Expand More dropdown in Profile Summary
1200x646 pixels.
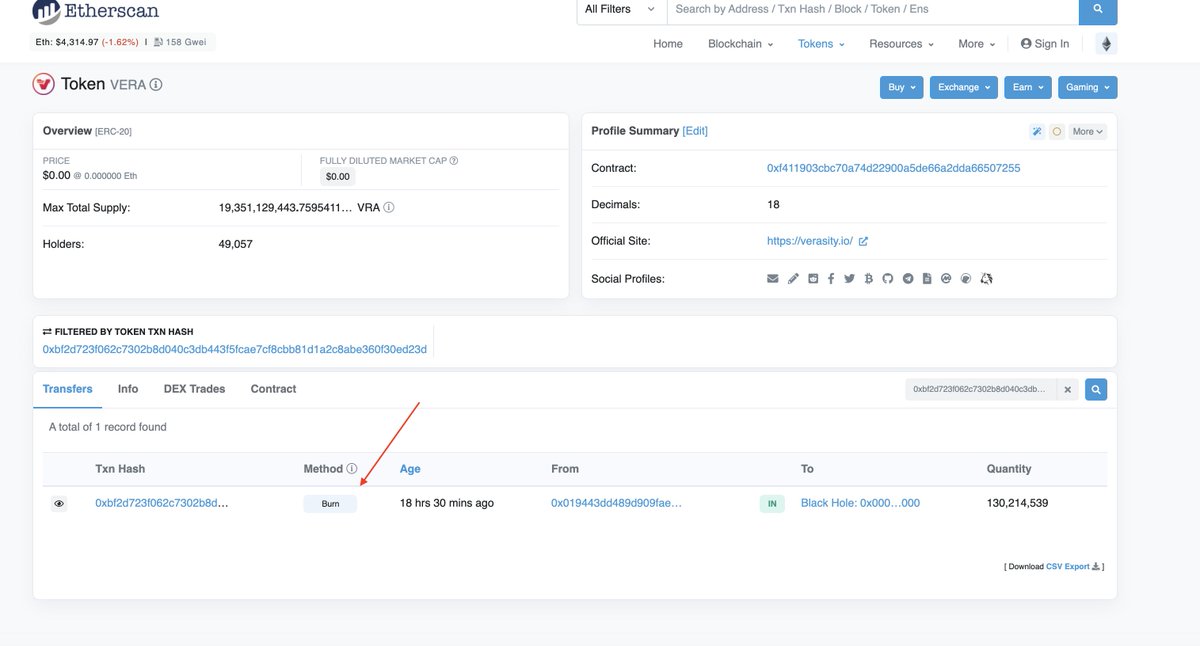tap(1087, 131)
